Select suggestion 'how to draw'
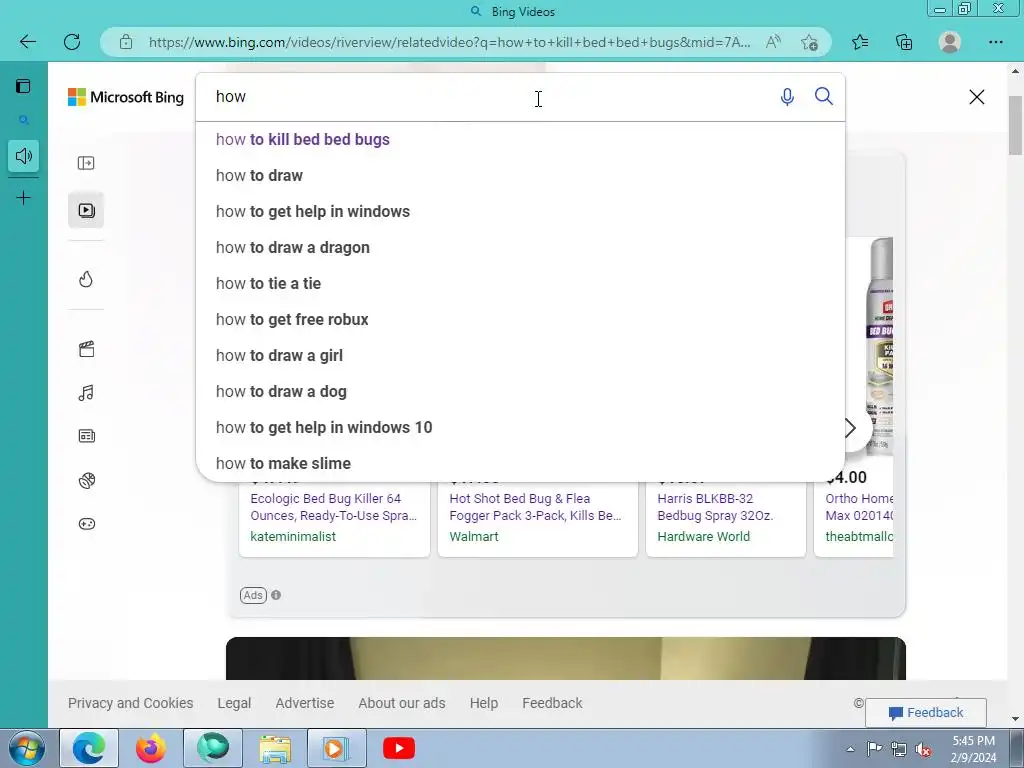The width and height of the screenshot is (1024, 768). click(x=520, y=176)
